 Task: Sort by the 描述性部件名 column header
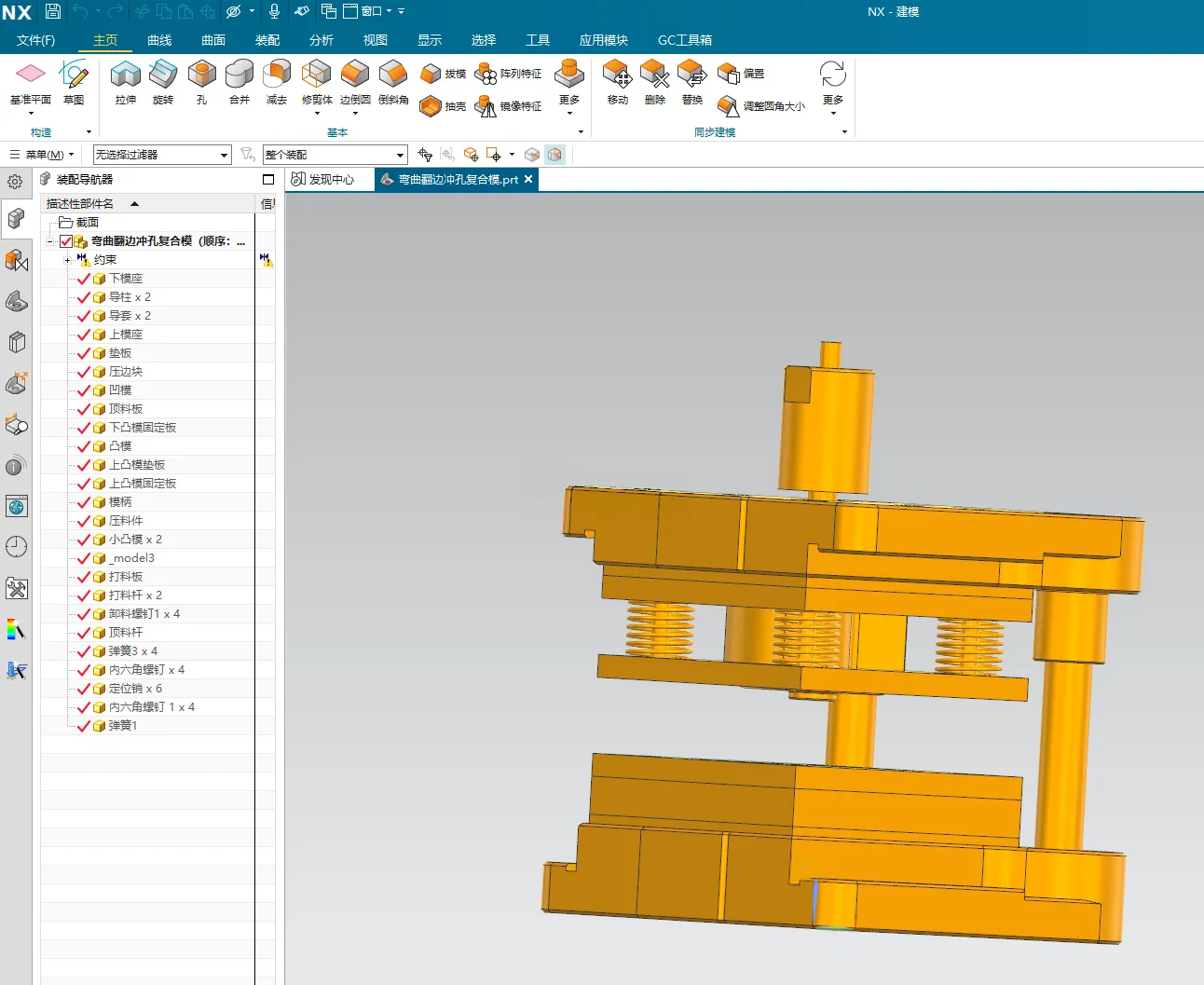point(80,203)
